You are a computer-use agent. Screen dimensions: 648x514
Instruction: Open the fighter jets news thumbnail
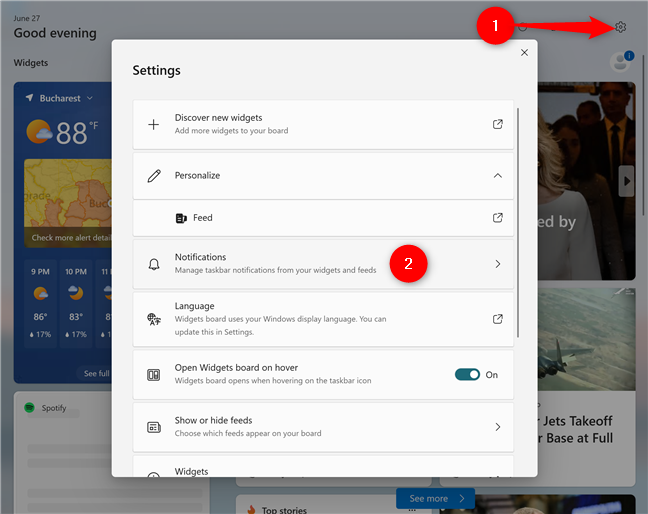pyautogui.click(x=586, y=339)
